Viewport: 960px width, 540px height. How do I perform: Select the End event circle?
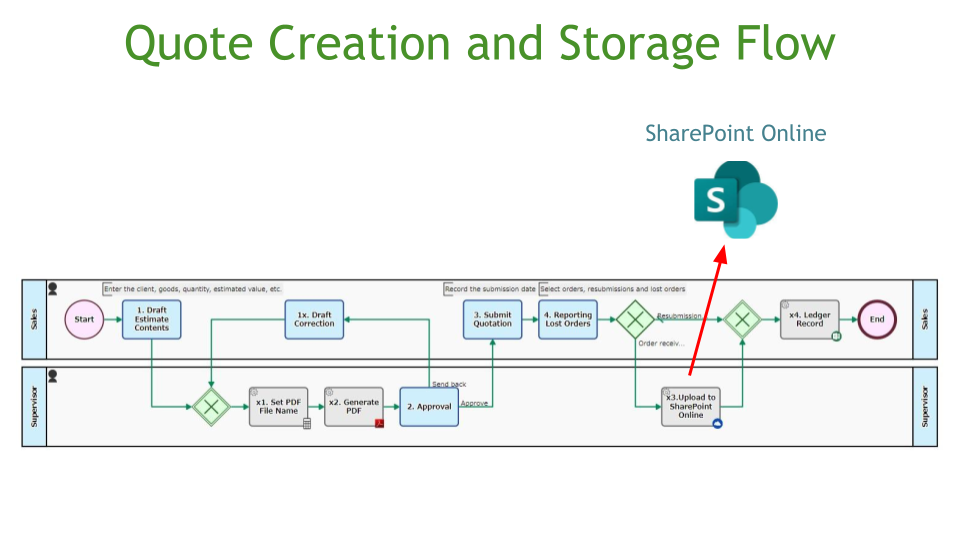point(877,319)
